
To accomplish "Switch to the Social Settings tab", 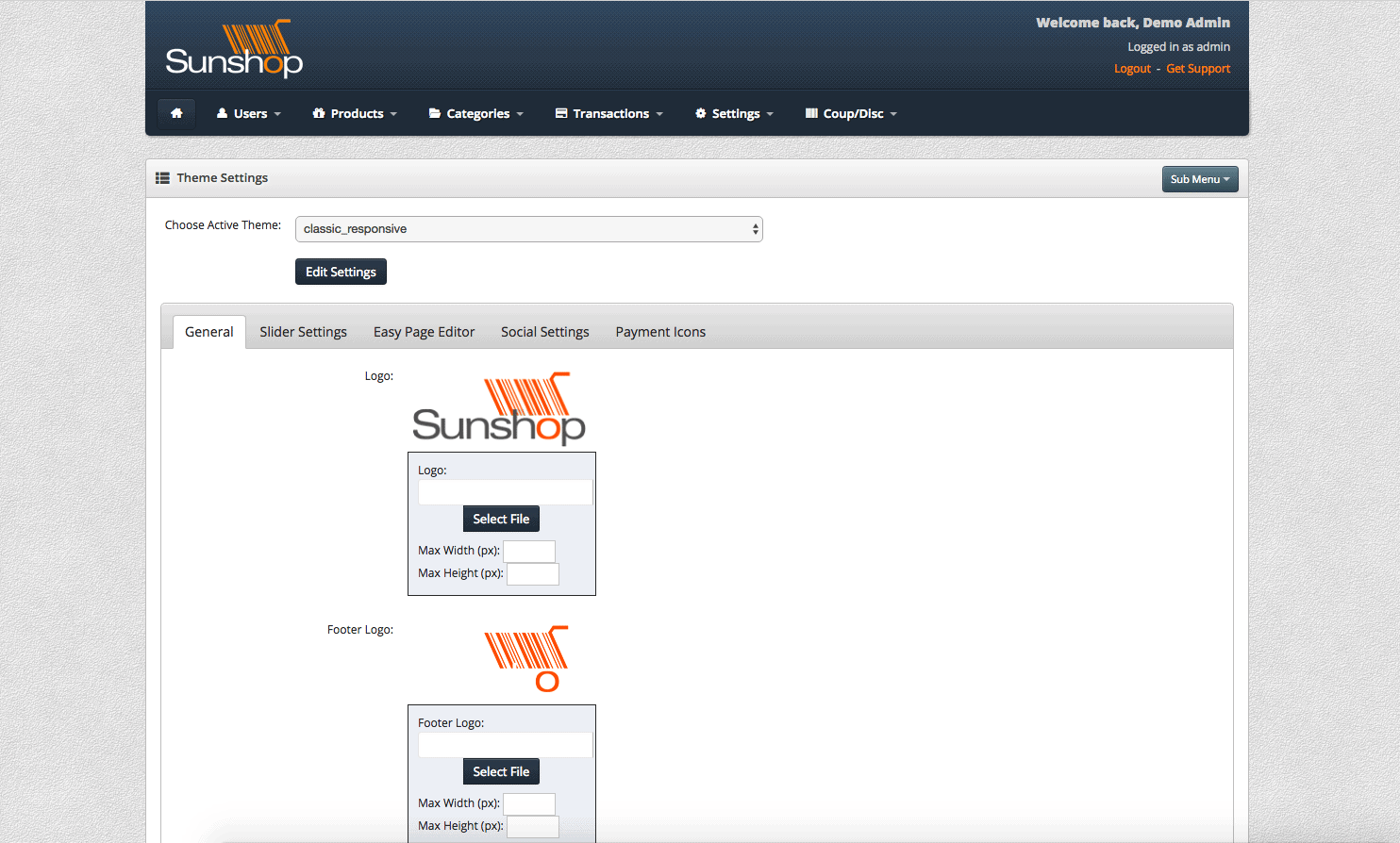I will [x=545, y=332].
